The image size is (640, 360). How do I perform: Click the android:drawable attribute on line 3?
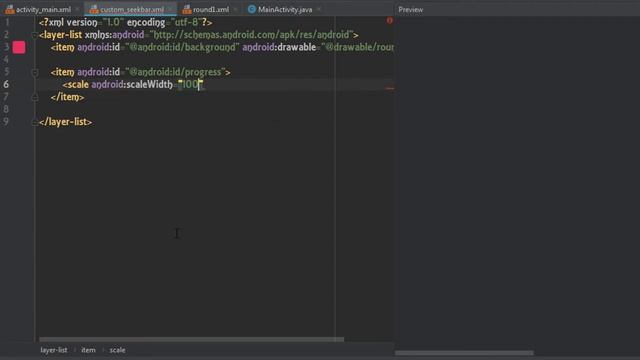pos(279,47)
